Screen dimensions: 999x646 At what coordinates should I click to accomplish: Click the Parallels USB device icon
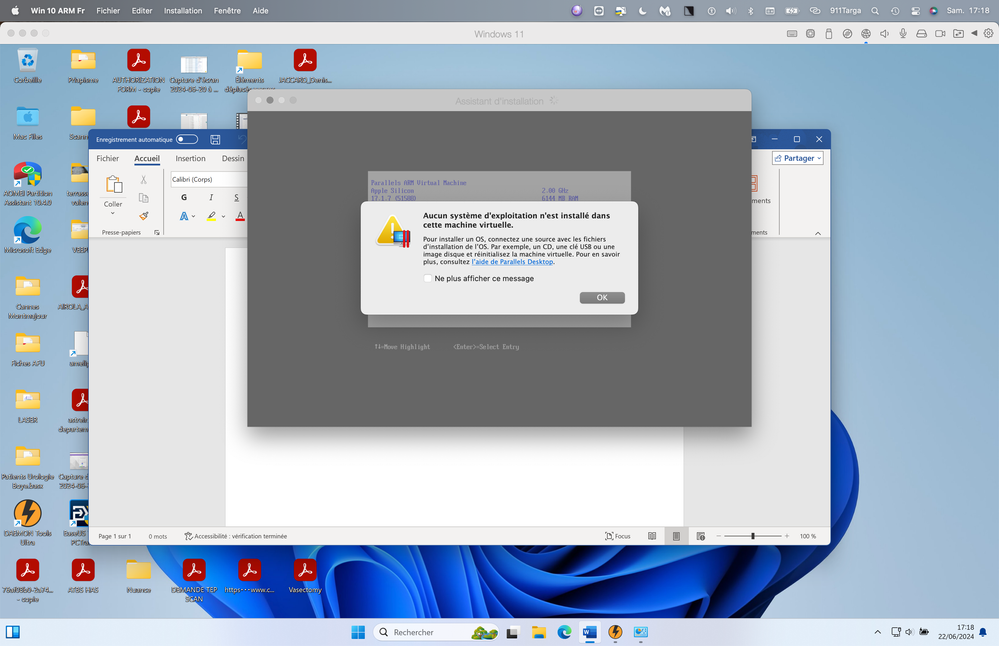[828, 34]
